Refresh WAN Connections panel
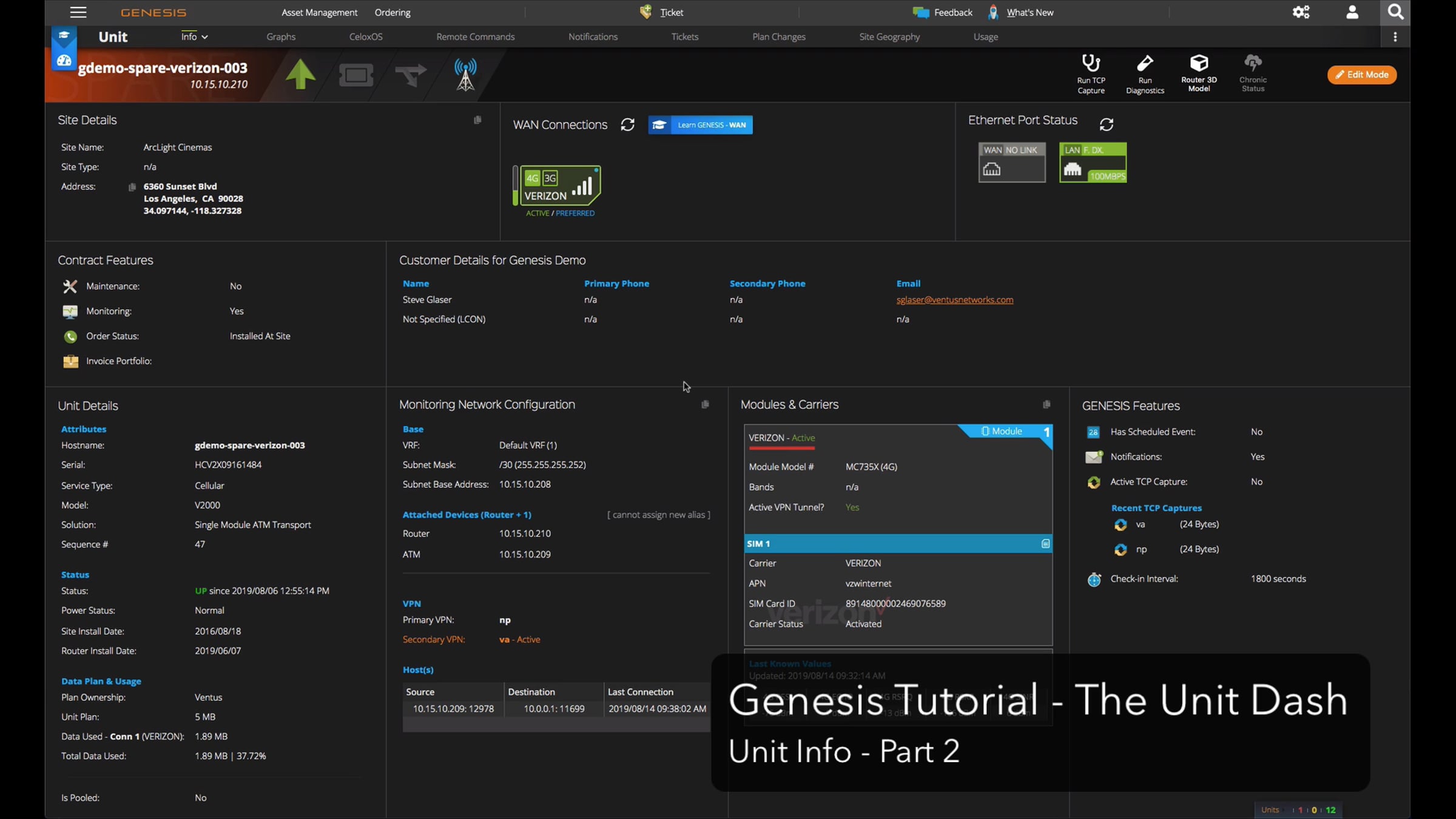1456x819 pixels. click(x=627, y=125)
